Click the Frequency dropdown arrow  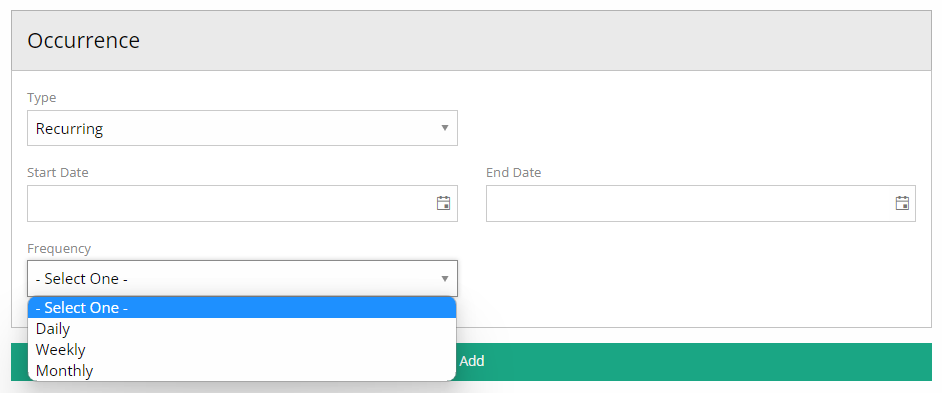tap(445, 278)
